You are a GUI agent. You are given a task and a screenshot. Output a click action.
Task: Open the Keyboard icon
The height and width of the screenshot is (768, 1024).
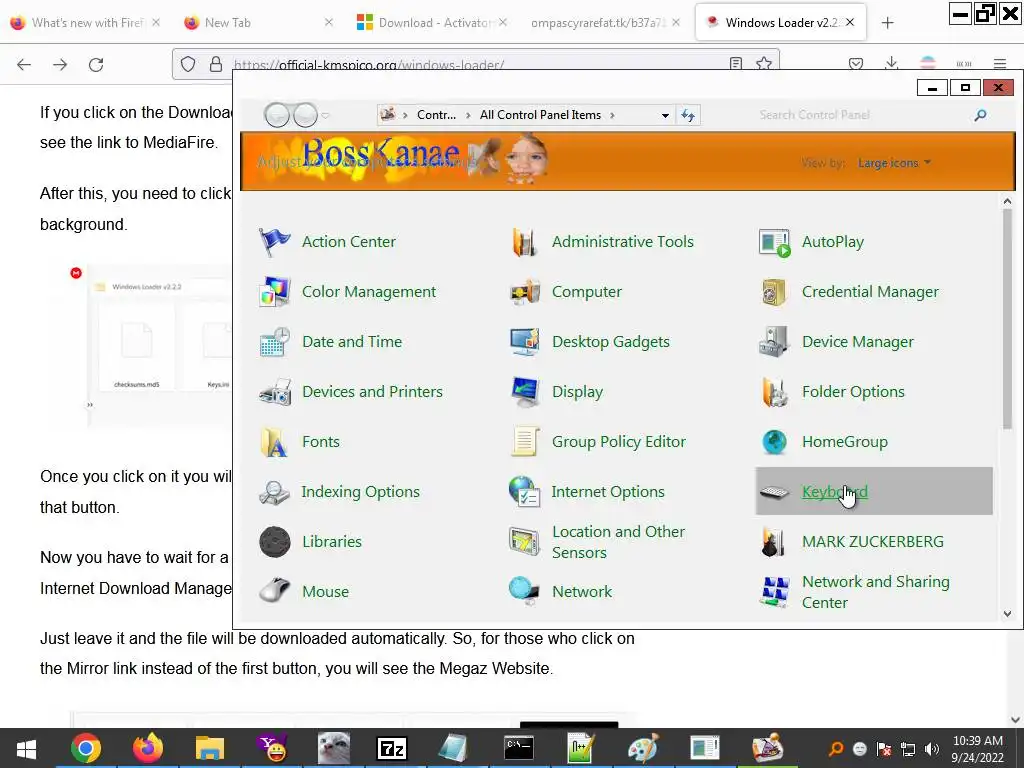775,492
